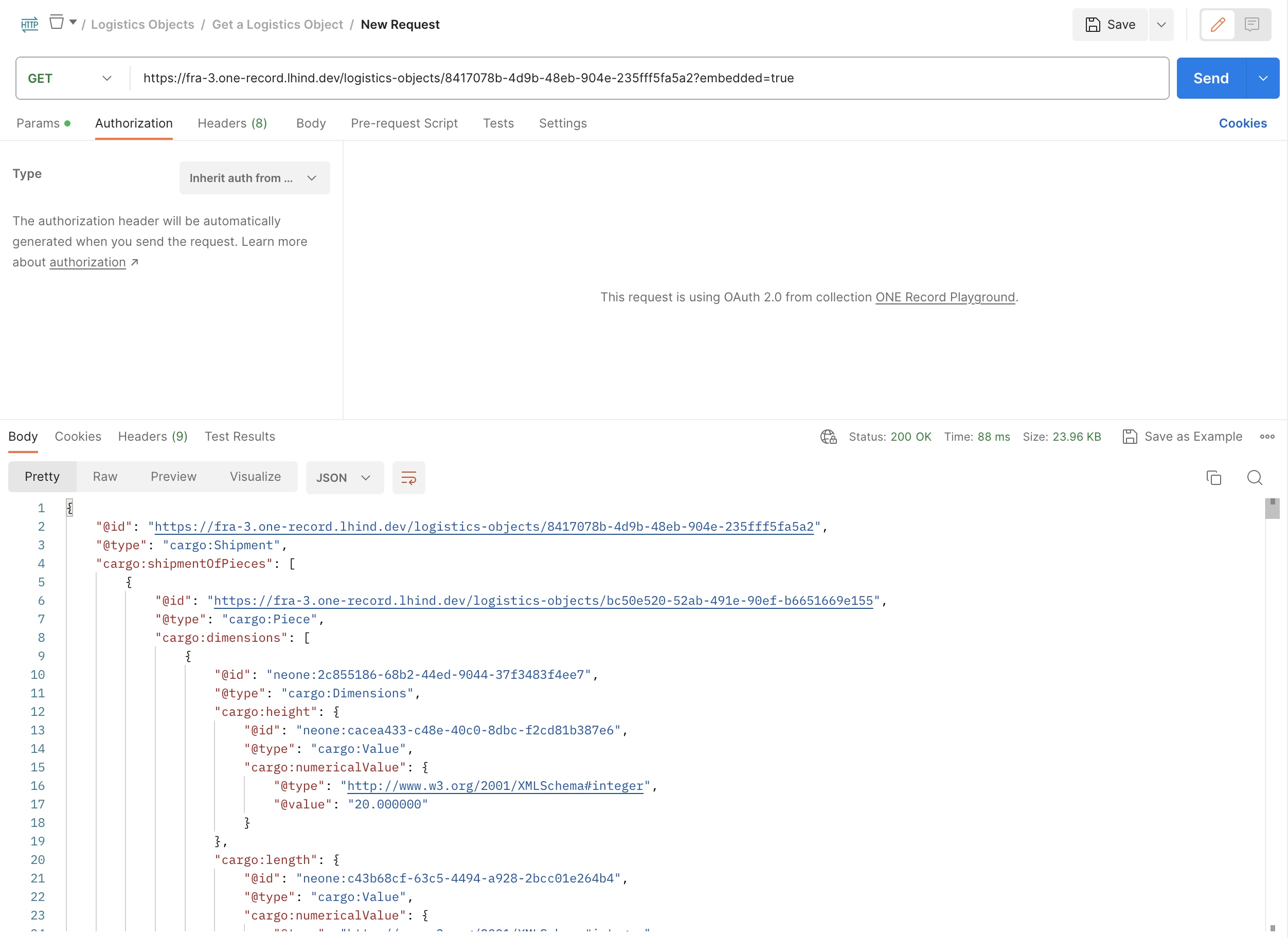Image resolution: width=1288 pixels, height=938 pixels.
Task: Open the Inherit auth type dropdown
Action: click(254, 178)
